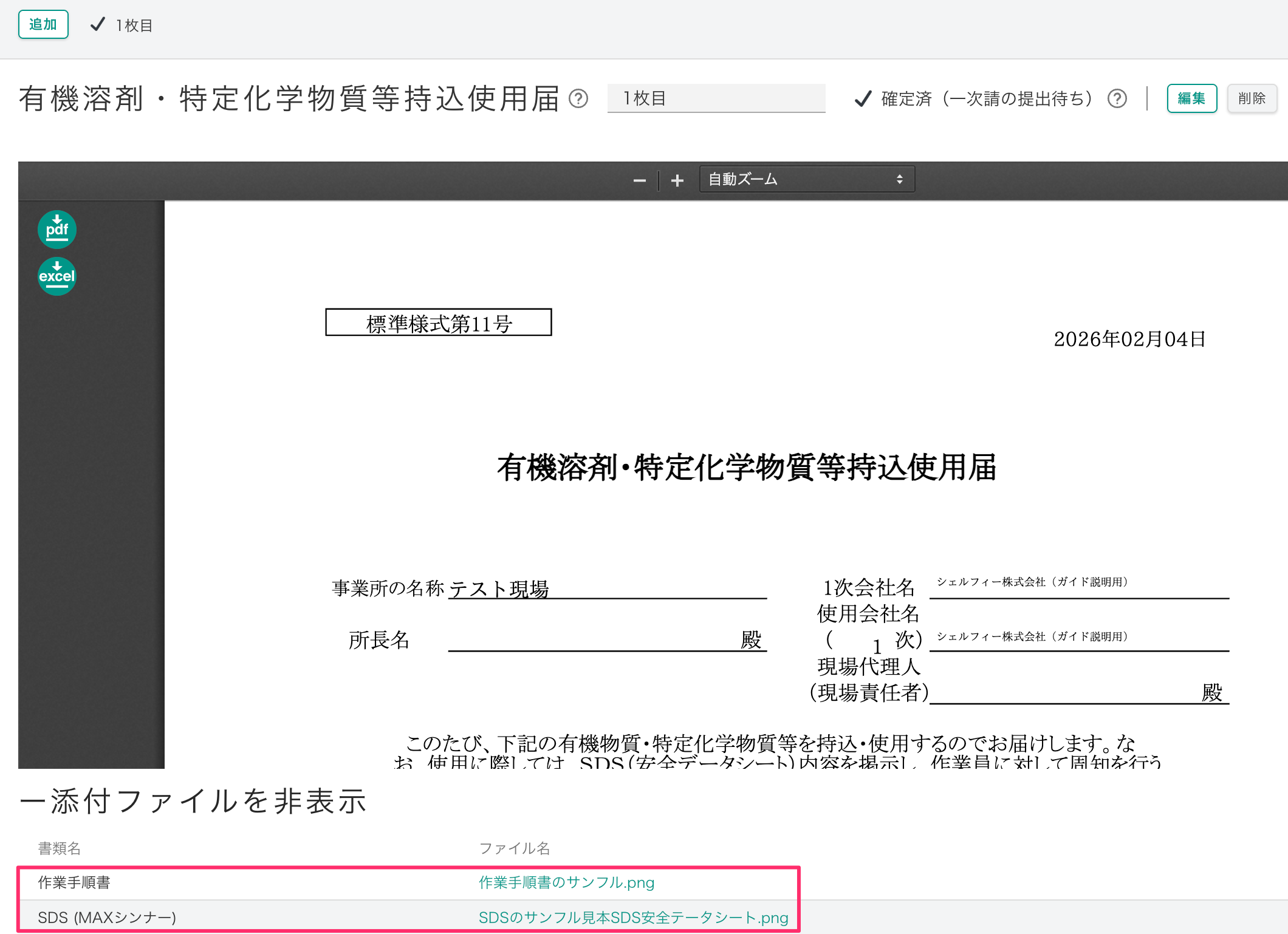Screen dimensions: 1288x934
Task: Open 作業手順書のサンプル.png file link
Action: (x=566, y=882)
